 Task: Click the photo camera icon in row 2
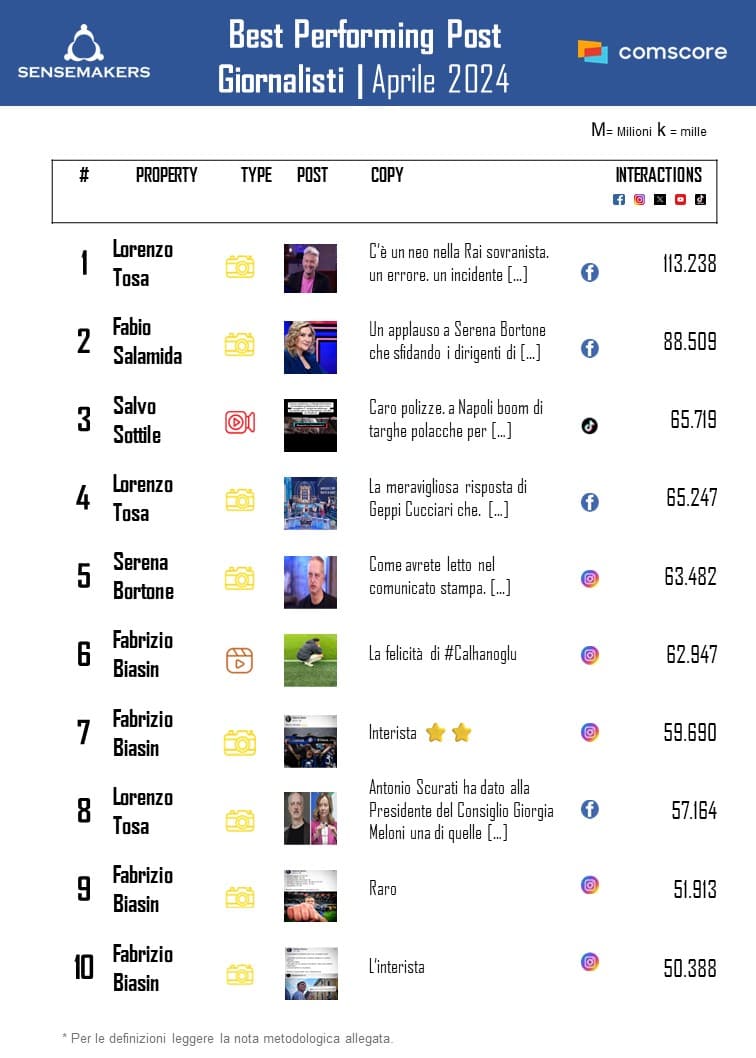pyautogui.click(x=239, y=345)
